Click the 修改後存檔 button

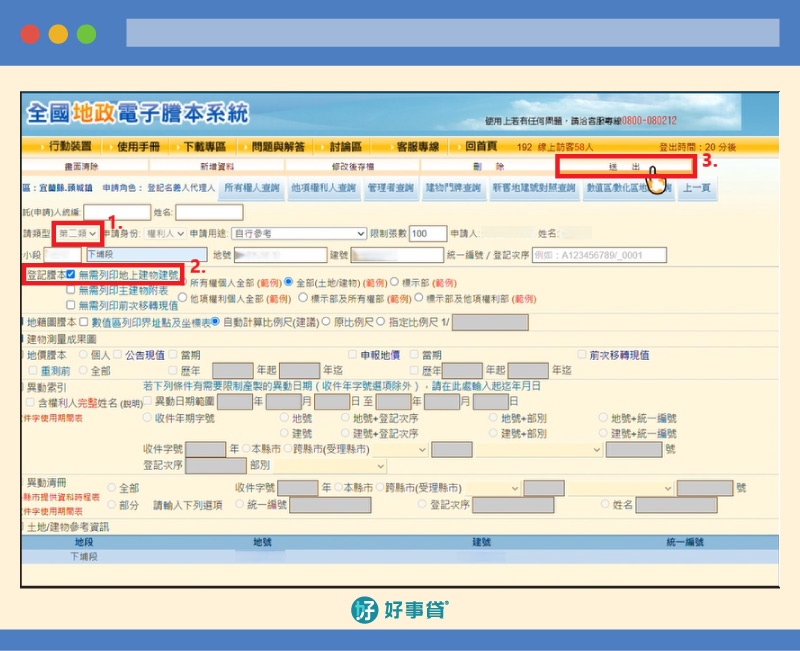click(351, 166)
